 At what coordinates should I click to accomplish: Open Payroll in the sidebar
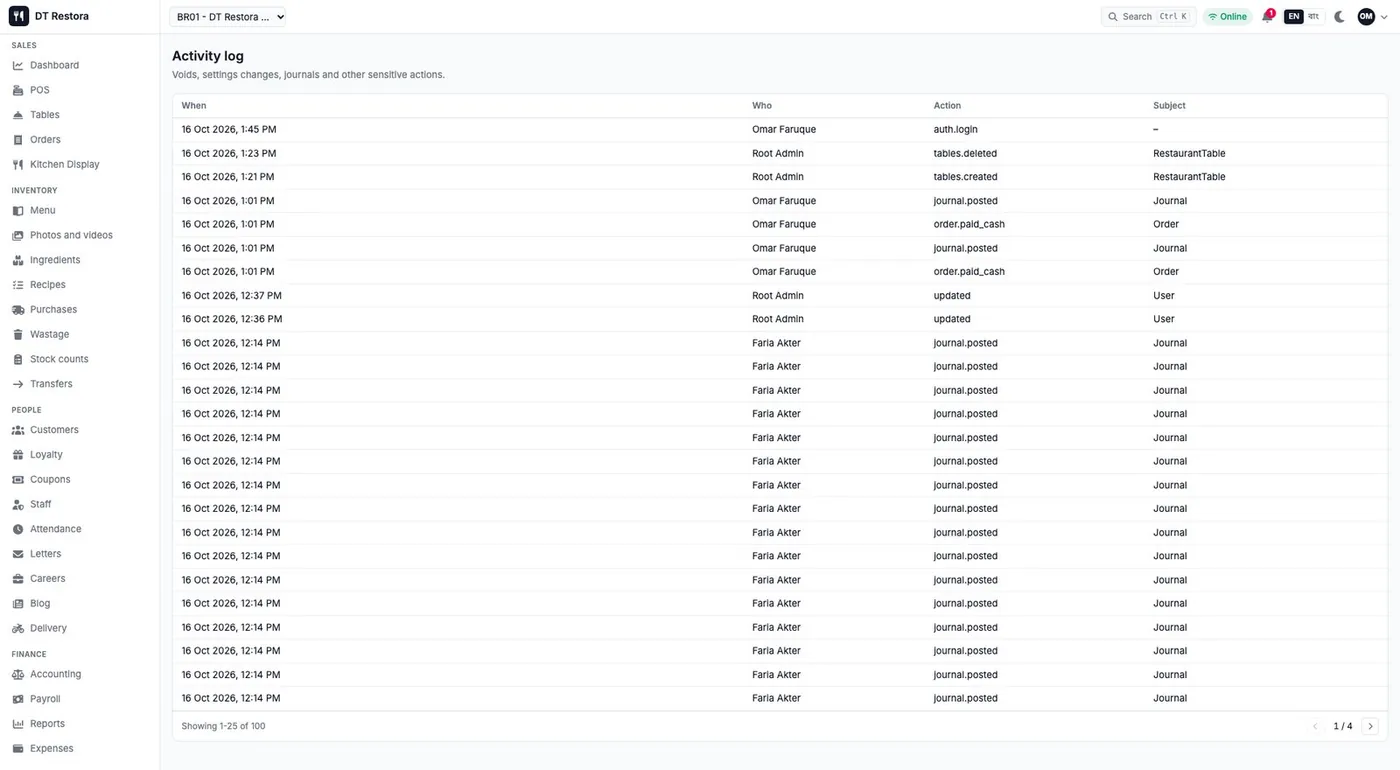45,699
